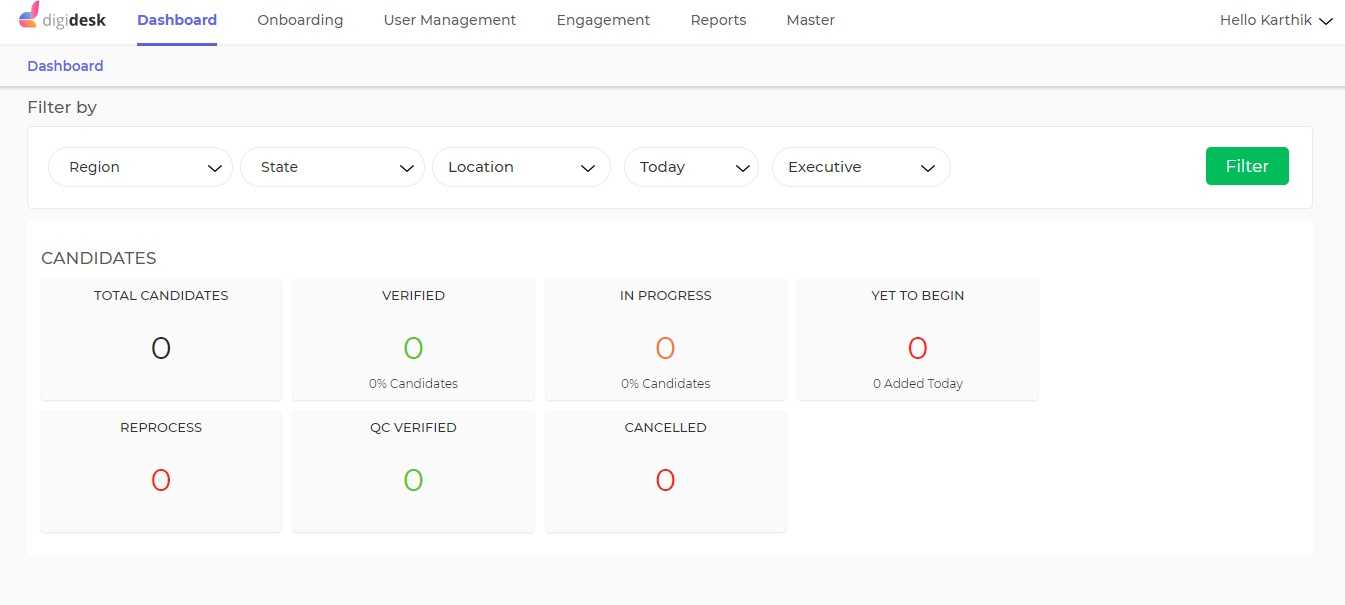
Task: Click the digidesk logo icon
Action: [30, 16]
